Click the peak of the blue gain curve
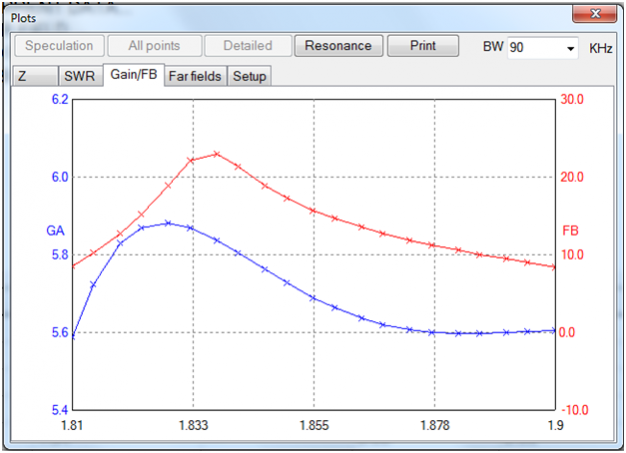The width and height of the screenshot is (626, 453). [x=168, y=224]
